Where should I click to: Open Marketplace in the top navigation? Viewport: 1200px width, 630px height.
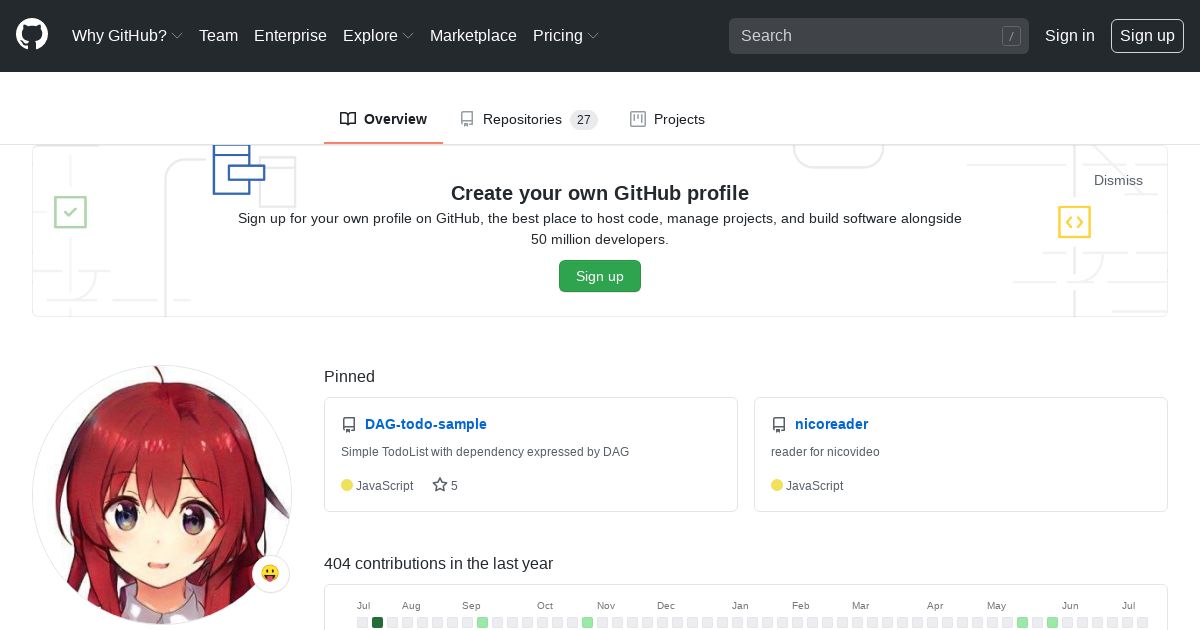[473, 35]
